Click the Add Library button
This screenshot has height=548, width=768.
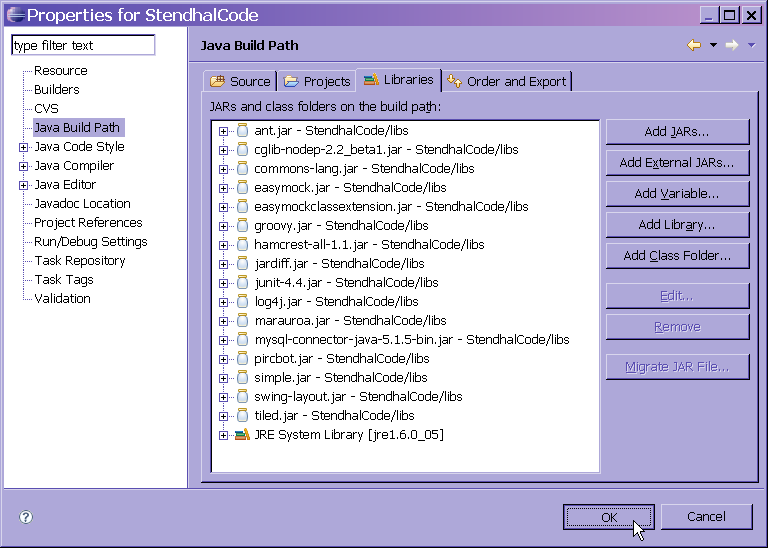(x=677, y=225)
